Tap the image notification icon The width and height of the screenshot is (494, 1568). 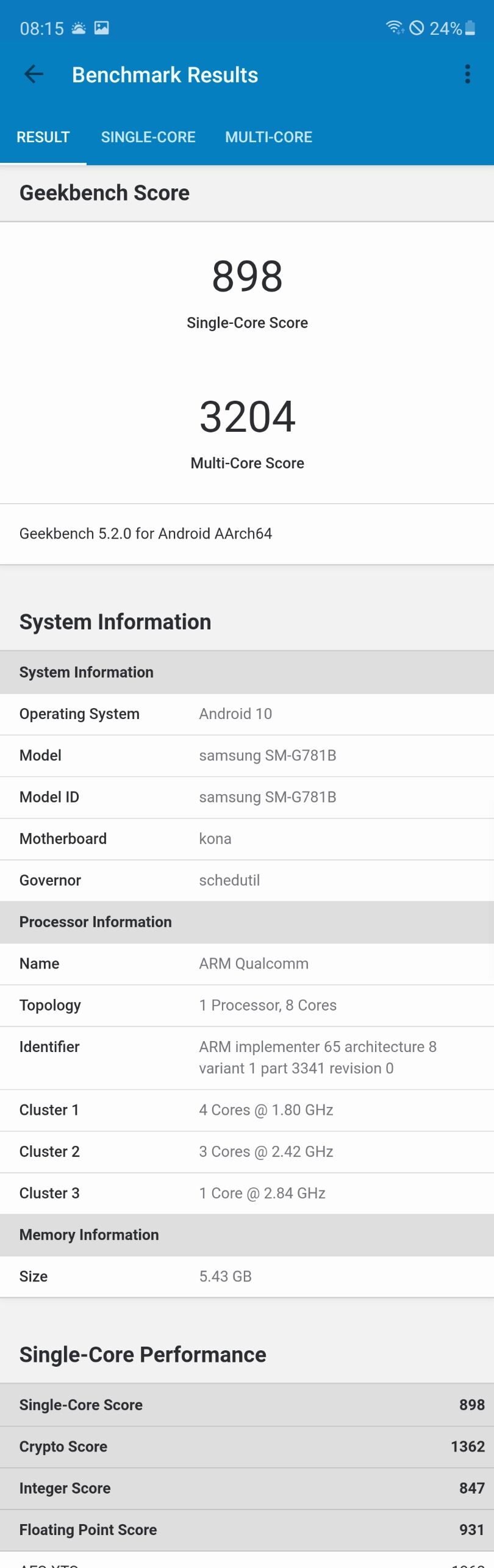pyautogui.click(x=102, y=28)
